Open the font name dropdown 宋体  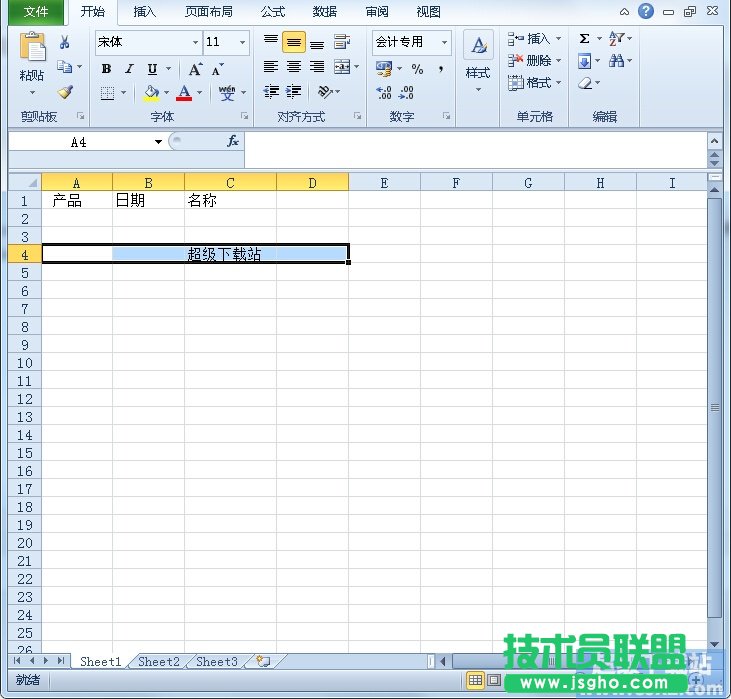[x=195, y=42]
